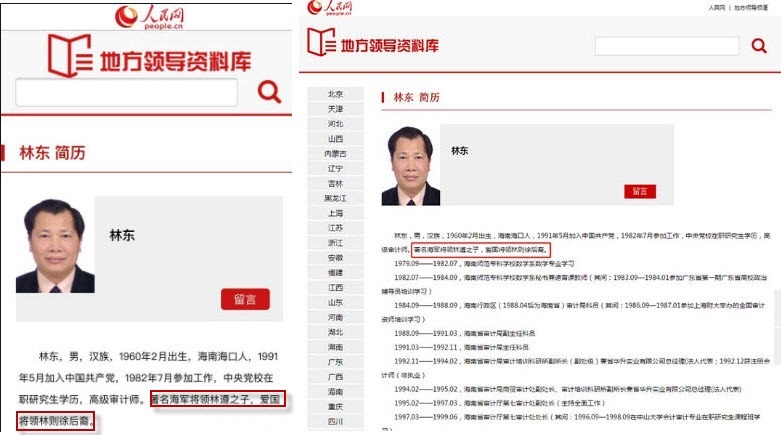
Task: Go to 广西 in the province list
Action: 335,377
